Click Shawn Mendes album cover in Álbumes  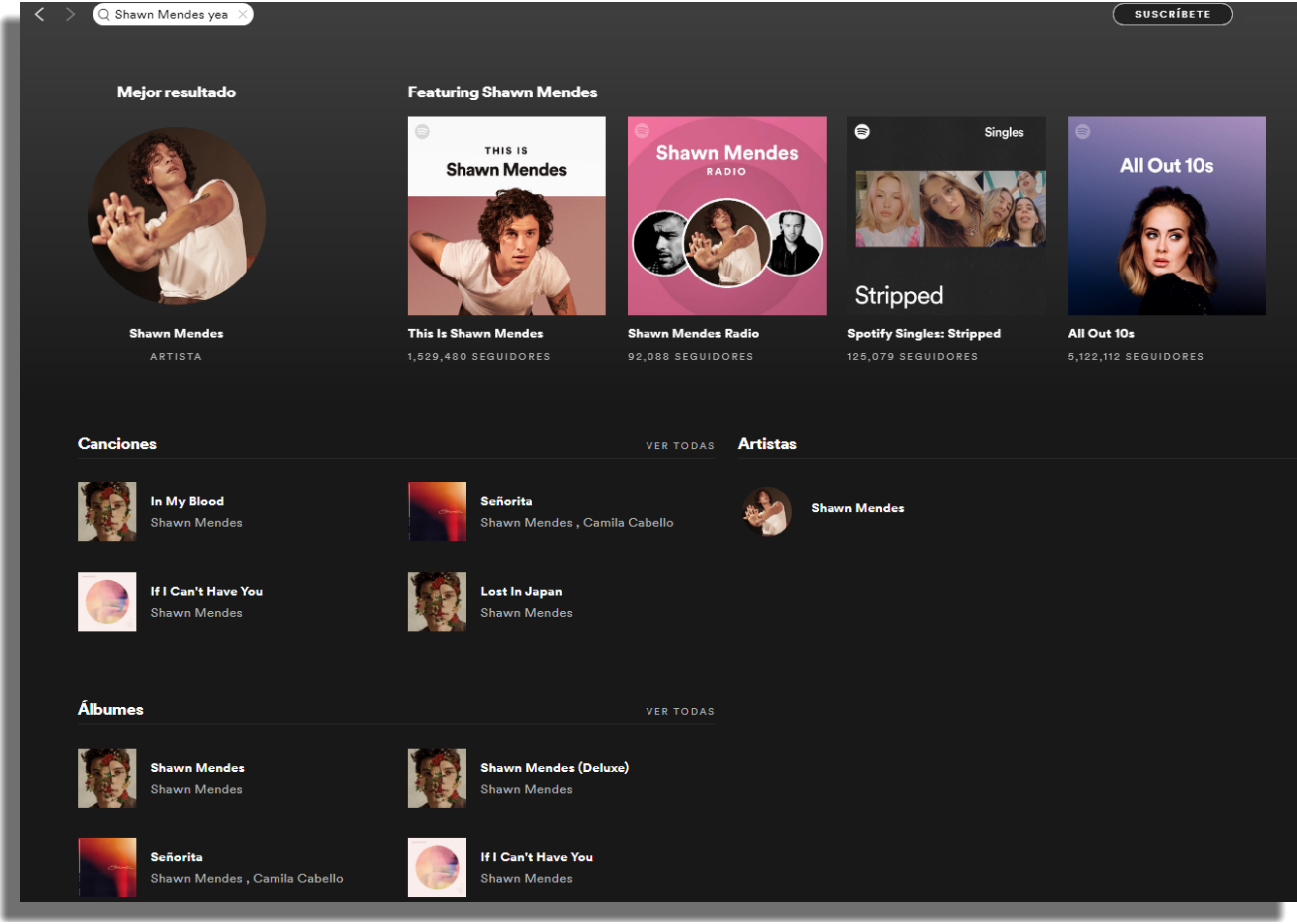[107, 778]
